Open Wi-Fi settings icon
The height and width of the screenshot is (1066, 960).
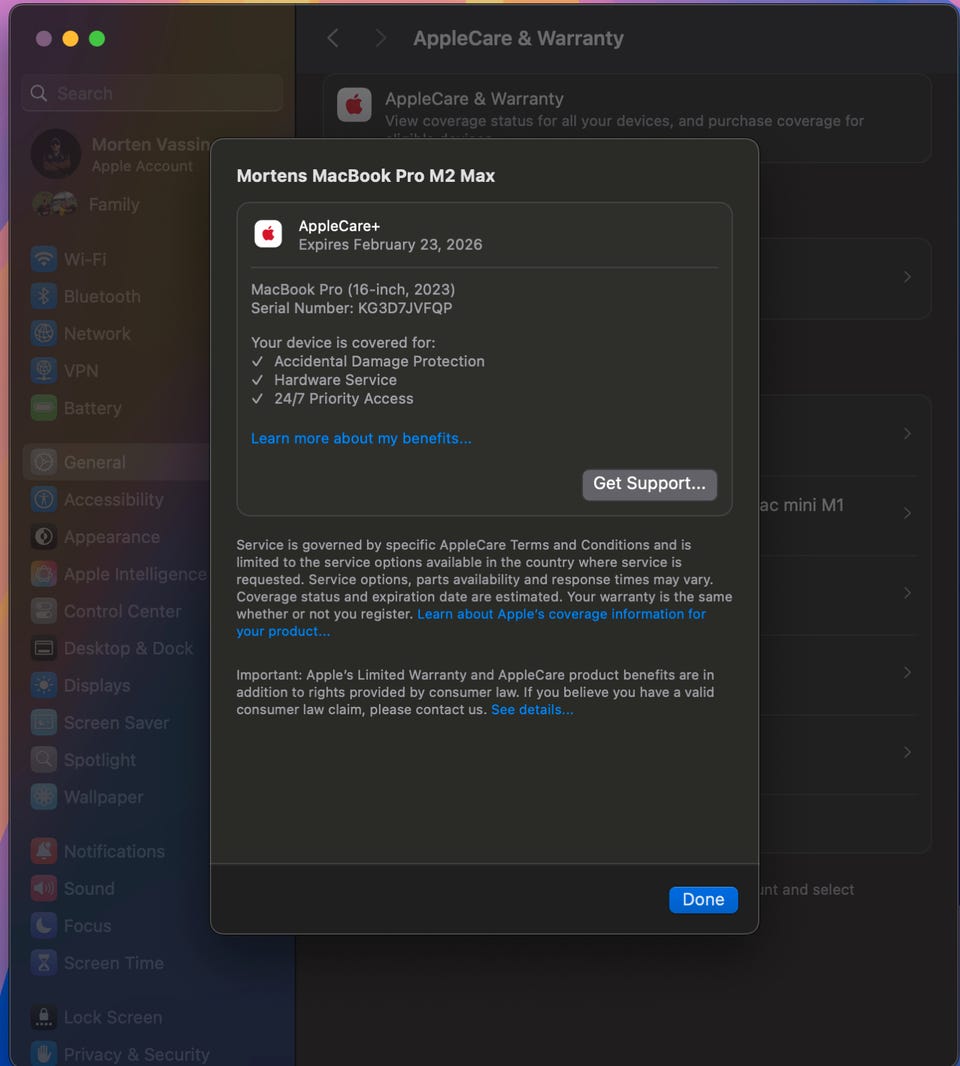(44, 259)
